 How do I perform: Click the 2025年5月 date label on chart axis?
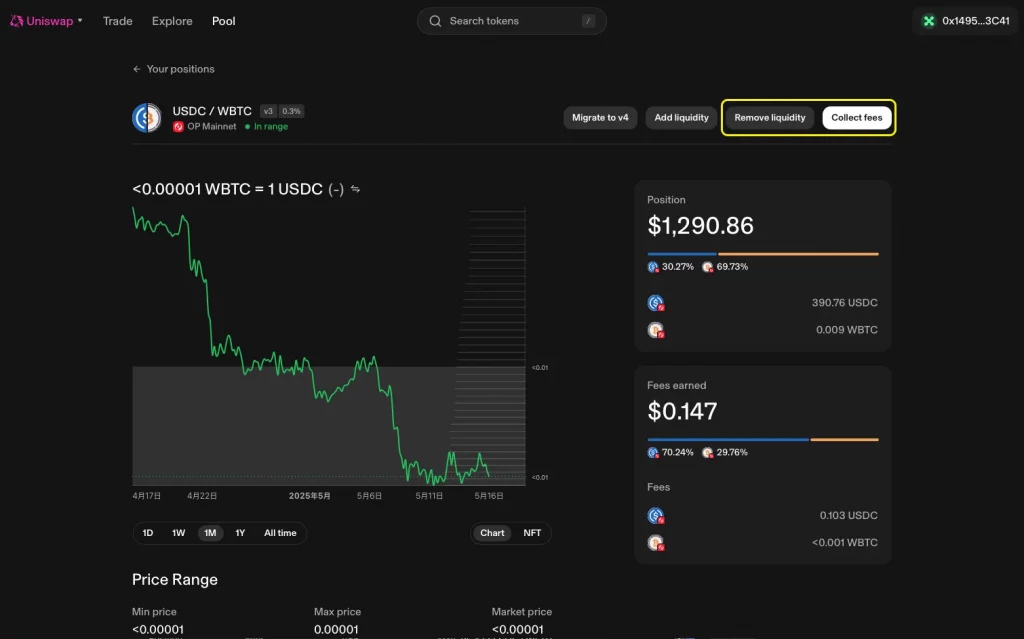pos(310,496)
